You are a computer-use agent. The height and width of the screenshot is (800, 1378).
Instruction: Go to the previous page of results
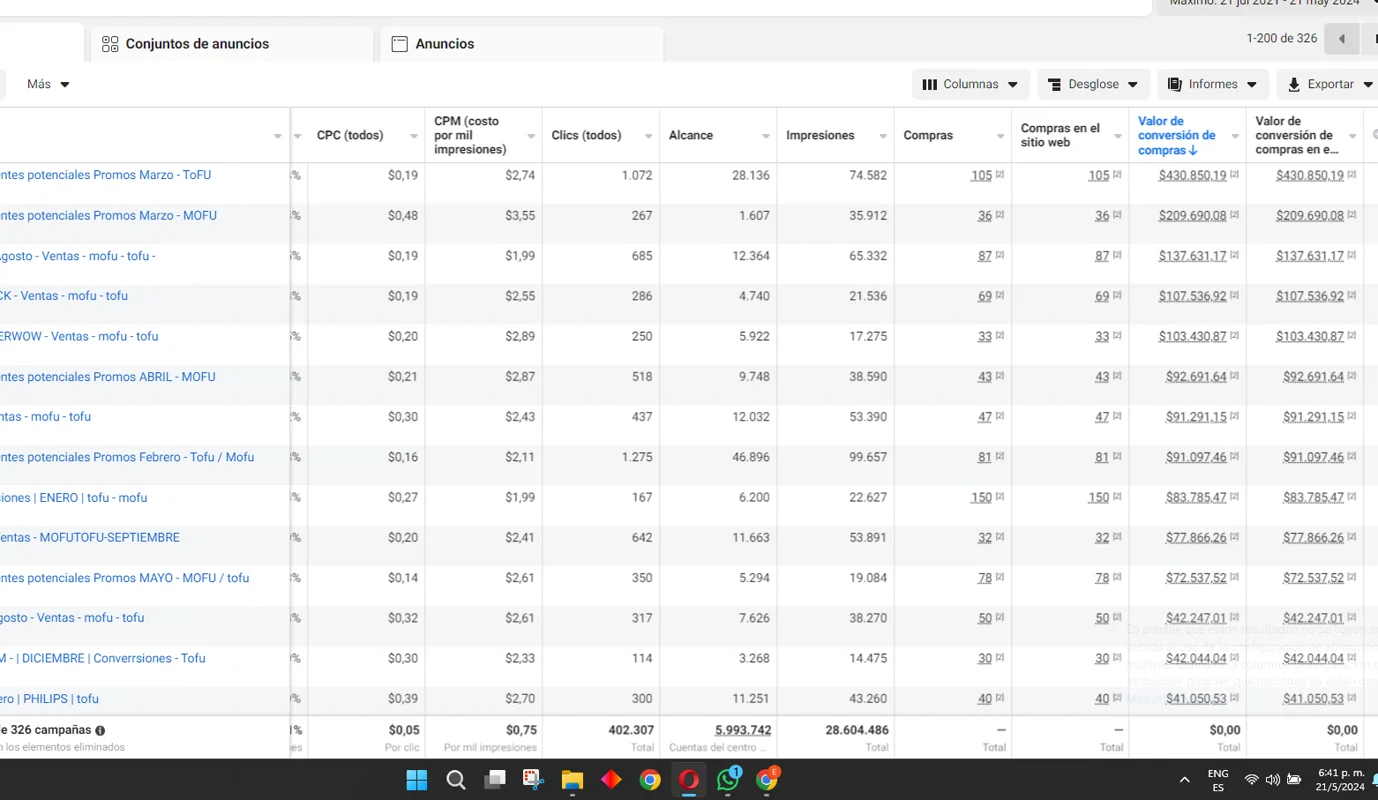[1341, 39]
